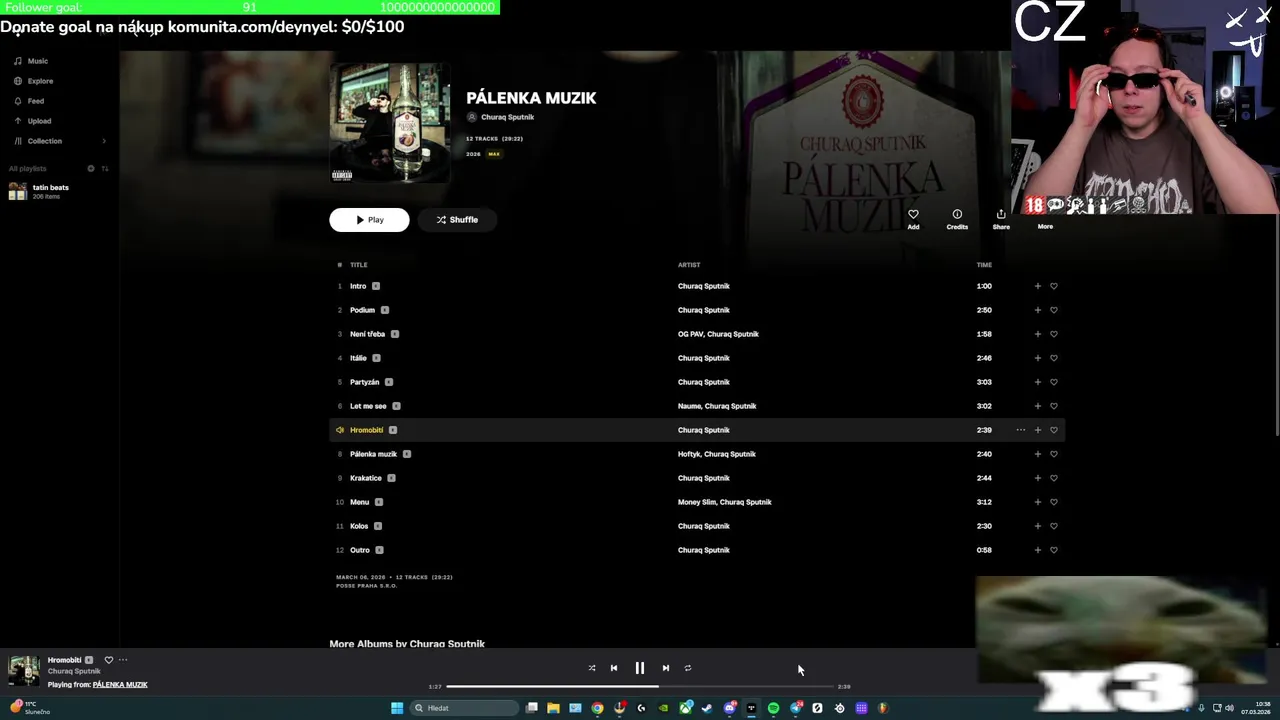Like now-playing Hromobití in player bar

coord(109,660)
